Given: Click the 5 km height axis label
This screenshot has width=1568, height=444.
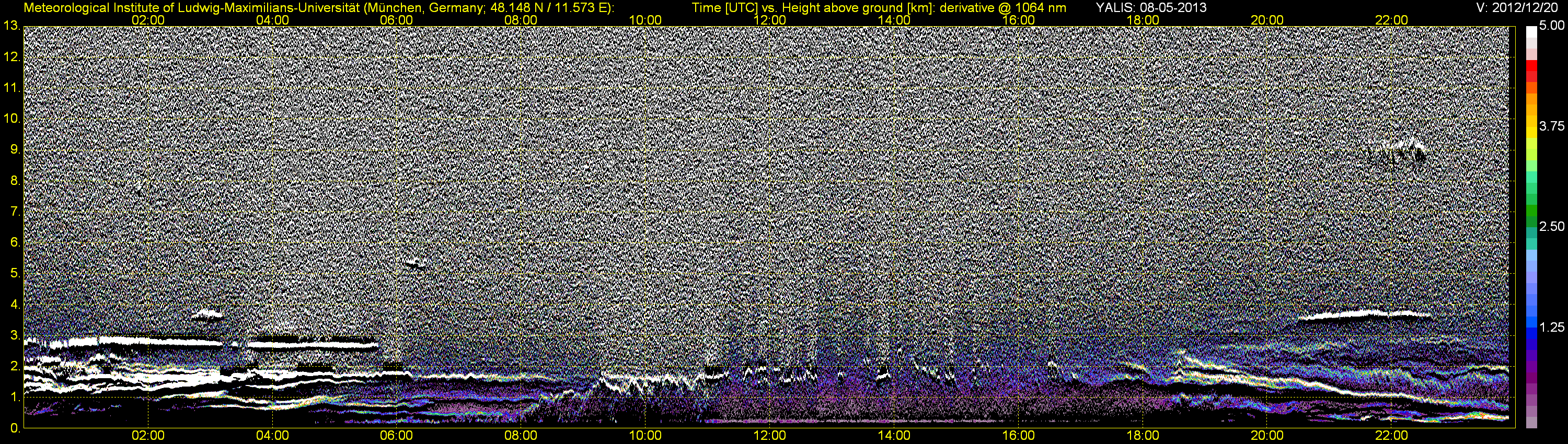Looking at the screenshot, I should click(x=15, y=273).
